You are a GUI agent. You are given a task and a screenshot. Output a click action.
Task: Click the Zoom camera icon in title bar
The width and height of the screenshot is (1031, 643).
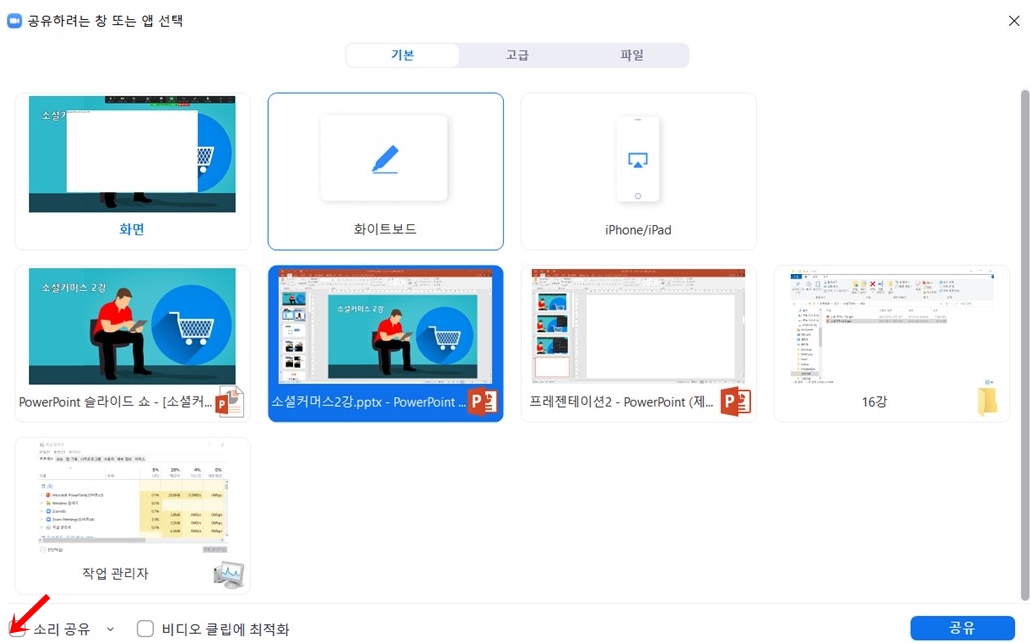tap(14, 20)
